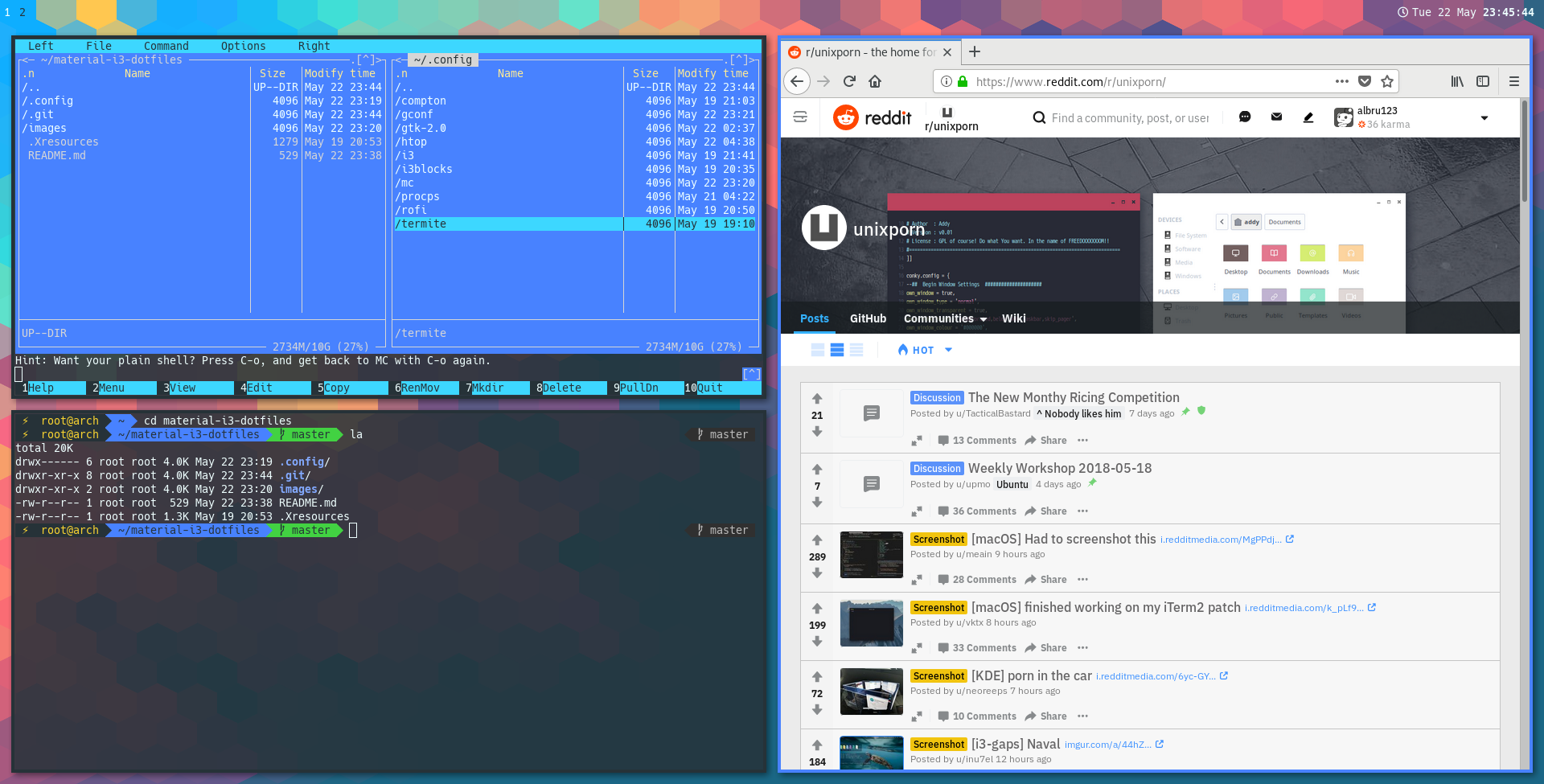This screenshot has height=784, width=1544.
Task: Select README.md in left mc panel
Action: [202, 155]
